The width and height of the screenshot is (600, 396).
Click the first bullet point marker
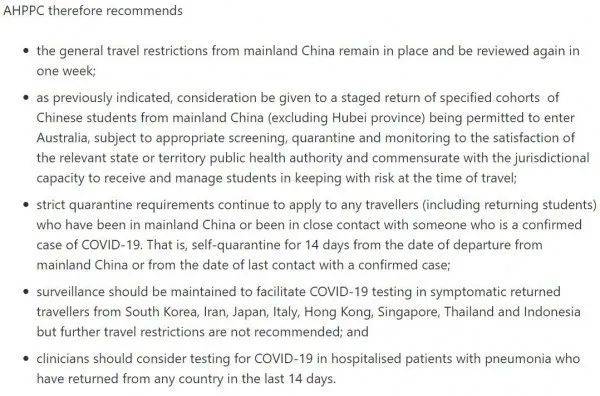click(x=26, y=51)
